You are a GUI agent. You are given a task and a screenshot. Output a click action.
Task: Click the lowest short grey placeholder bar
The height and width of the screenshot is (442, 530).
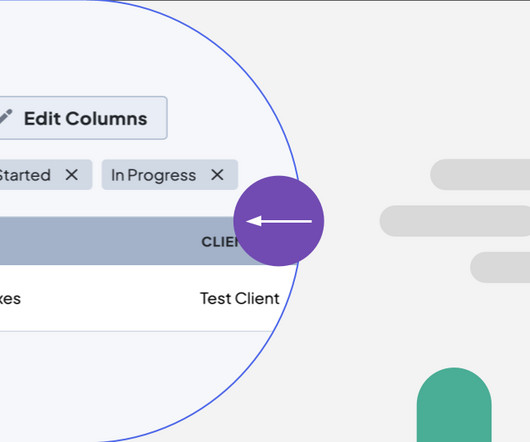500,267
